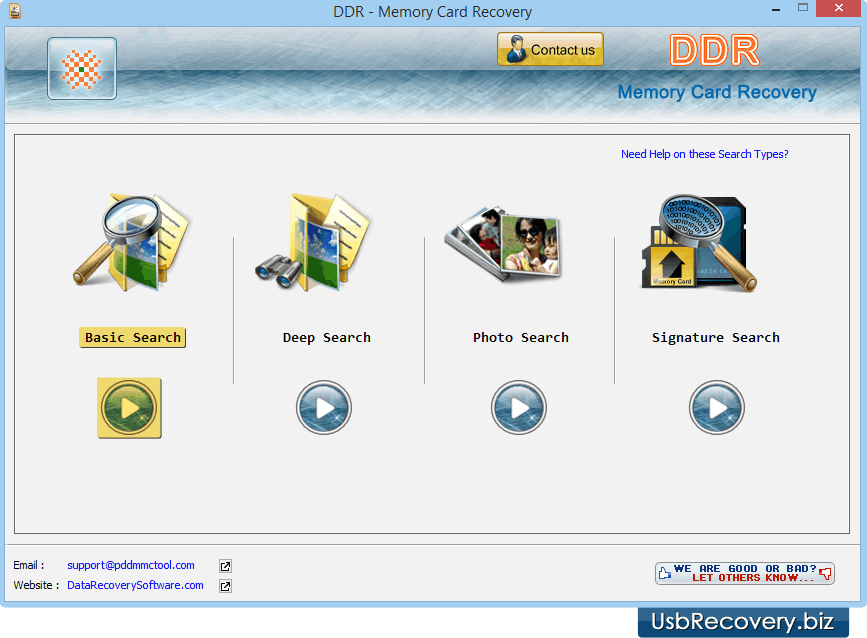Open the Contact us button
Image resolution: width=867 pixels, height=638 pixels.
click(550, 49)
